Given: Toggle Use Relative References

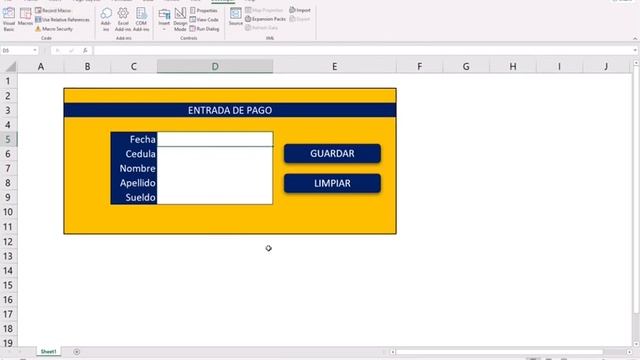Looking at the screenshot, I should (x=62, y=20).
